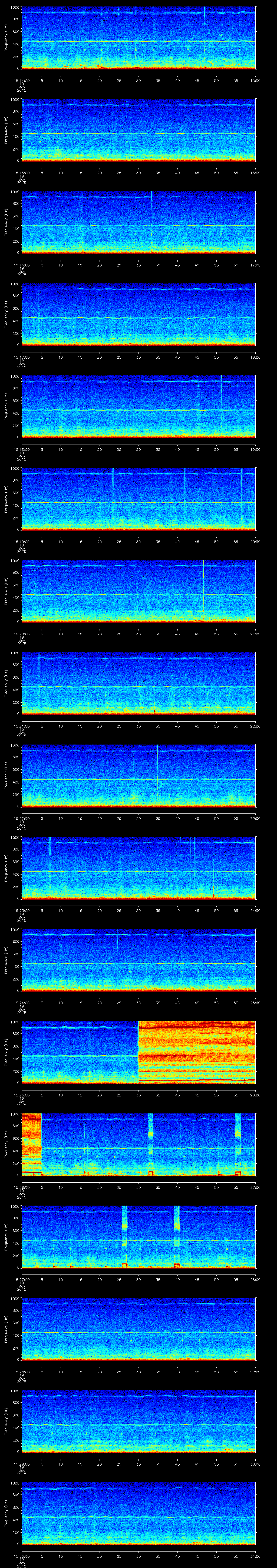The width and height of the screenshot is (277, 1568).
Task: Select the spectrogram starting at 15:16:00
Action: pyautogui.click(x=138, y=222)
